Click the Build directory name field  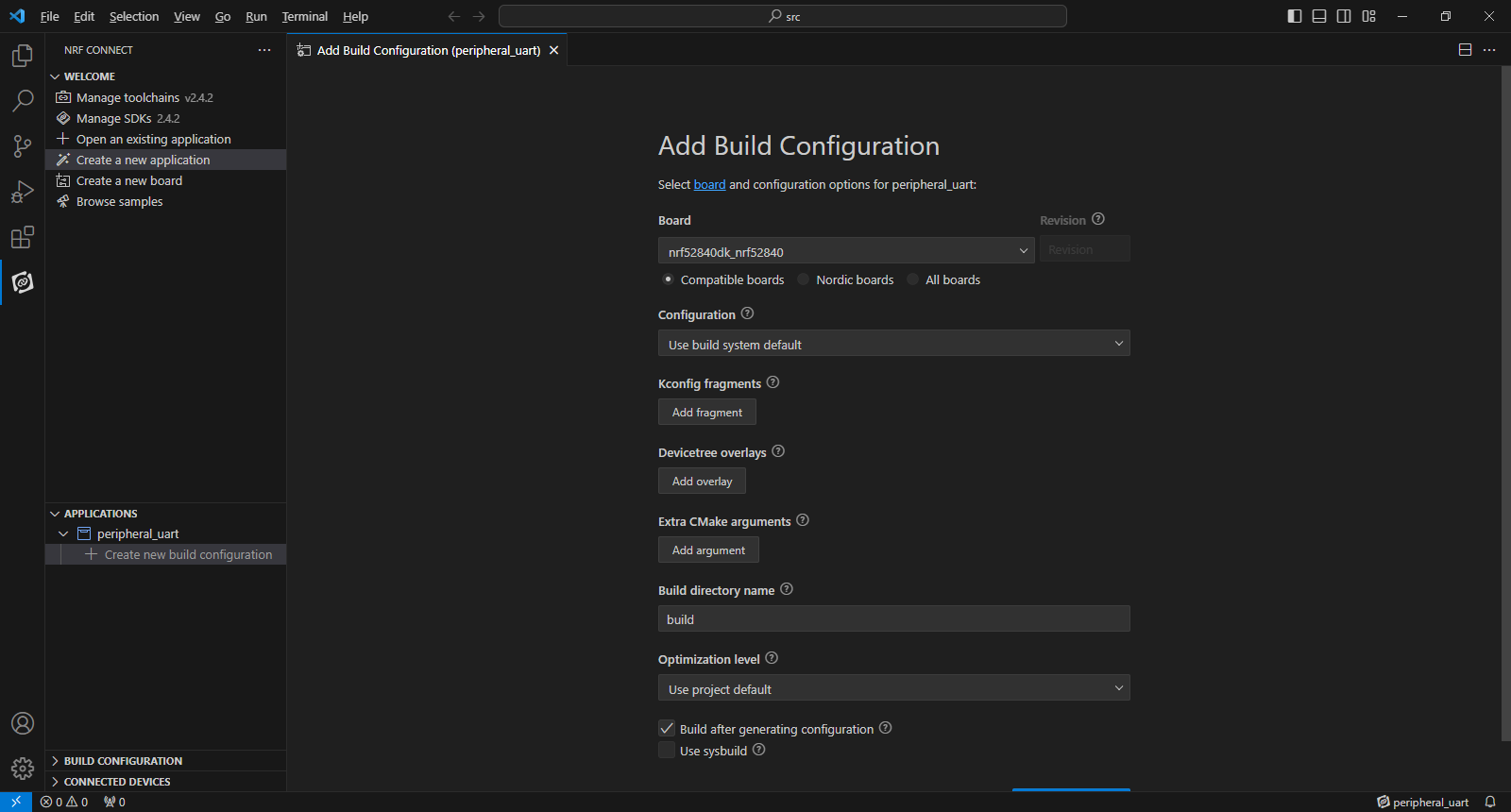coord(893,619)
